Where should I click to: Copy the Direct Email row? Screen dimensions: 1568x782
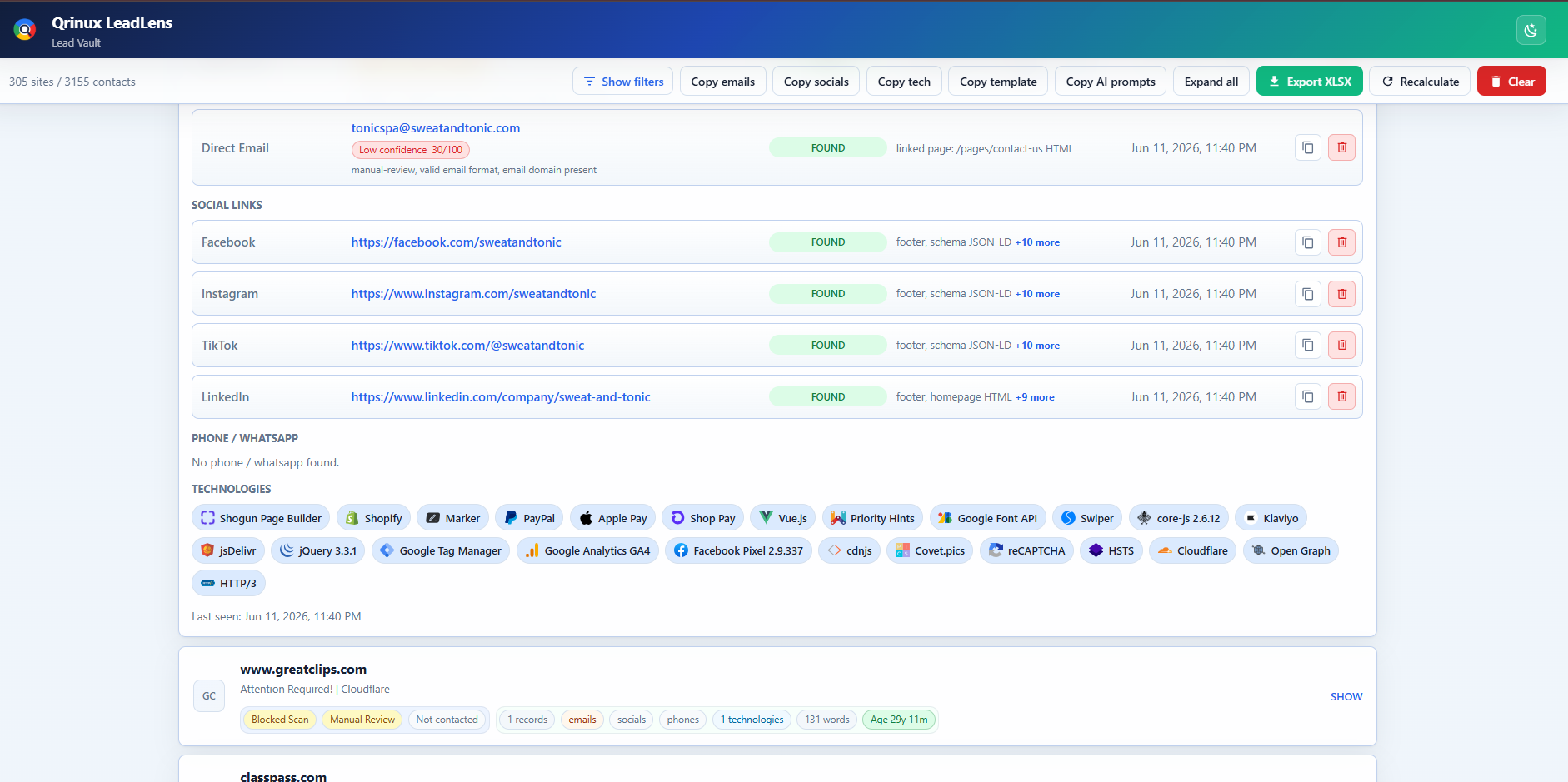(1308, 147)
